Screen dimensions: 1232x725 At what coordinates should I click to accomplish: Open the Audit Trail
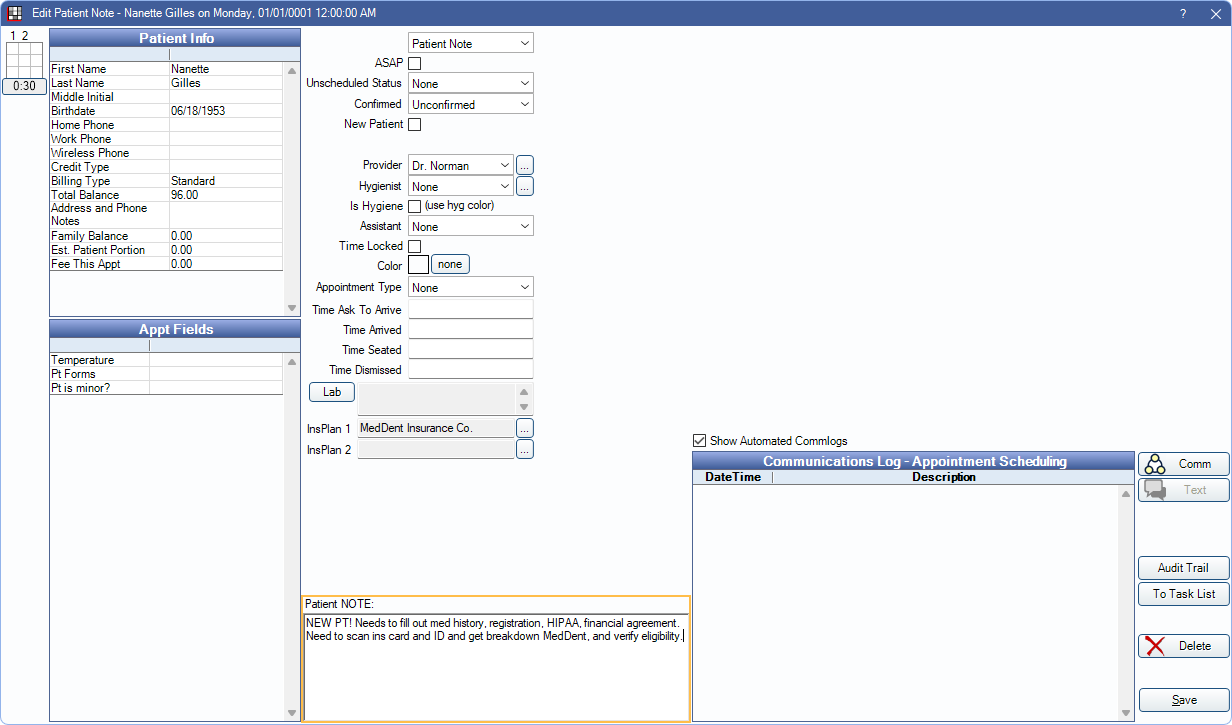tap(1183, 568)
